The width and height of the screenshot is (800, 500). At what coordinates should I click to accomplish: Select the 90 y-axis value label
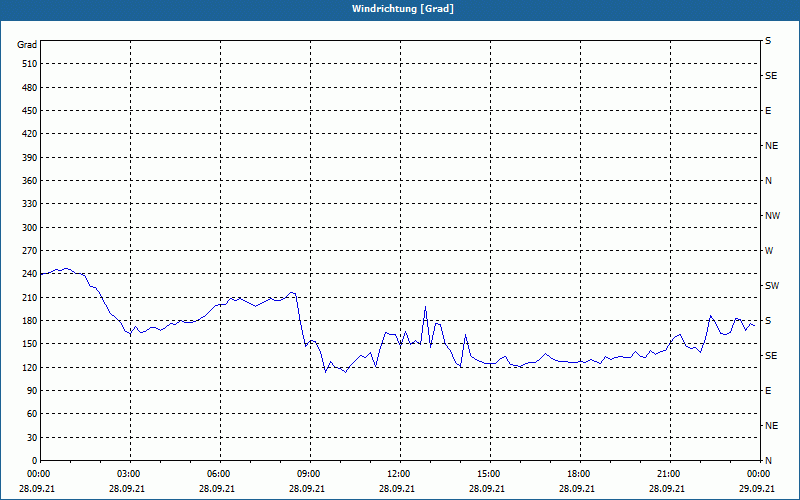point(32,390)
